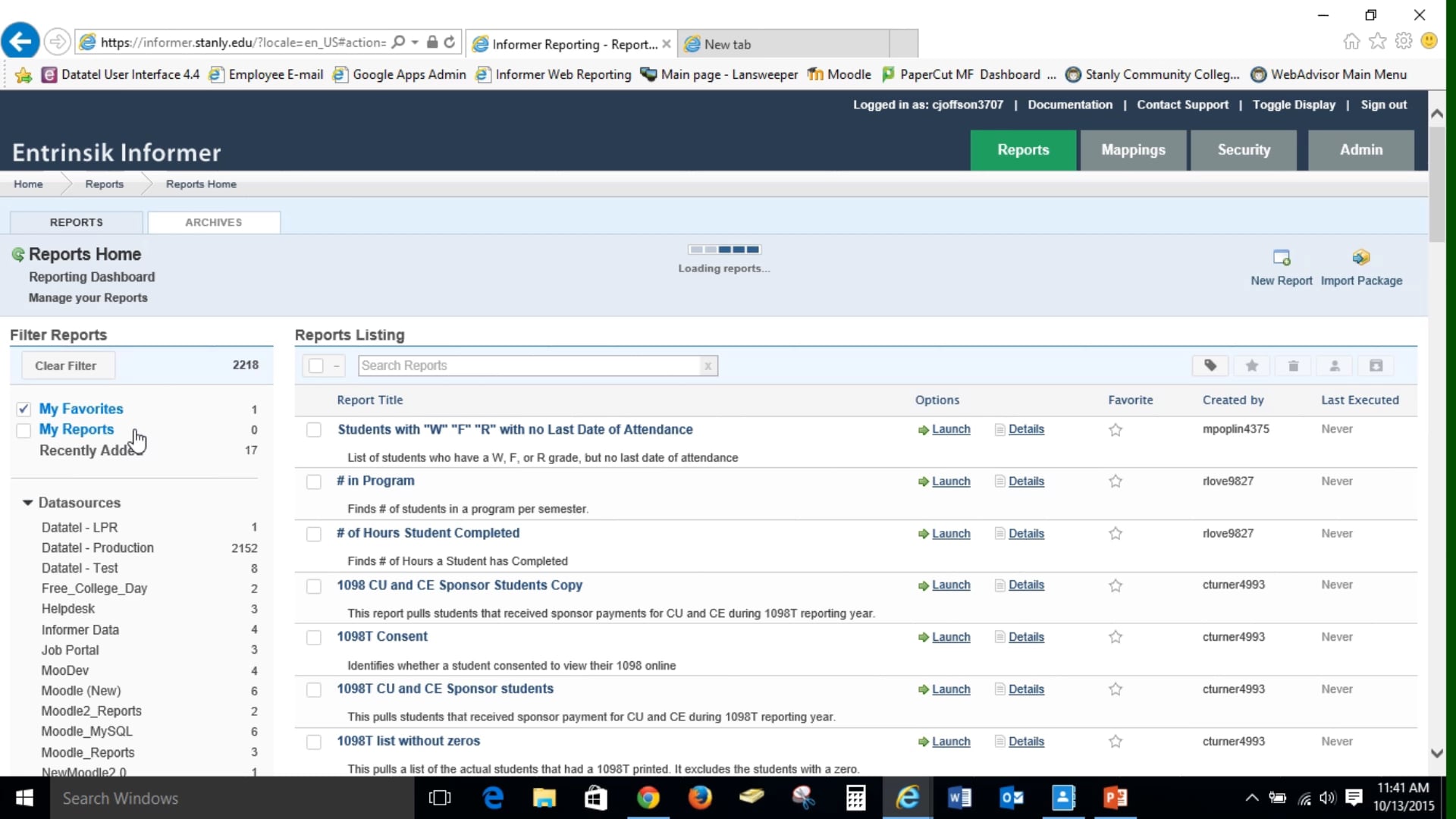Viewport: 1456px width, 819px height.
Task: Click the user owner toolbar icon
Action: (x=1335, y=366)
